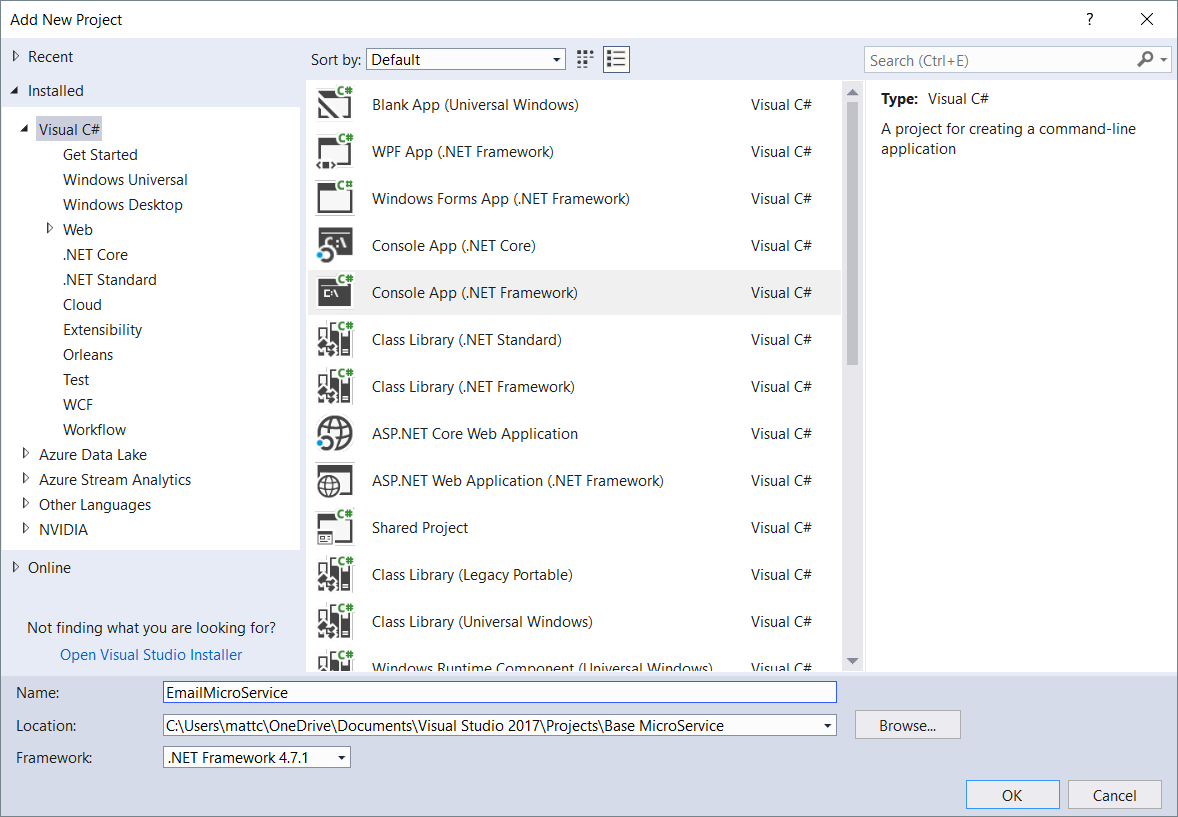Expand the Web node under Visual C#
This screenshot has height=817, width=1178.
point(50,228)
